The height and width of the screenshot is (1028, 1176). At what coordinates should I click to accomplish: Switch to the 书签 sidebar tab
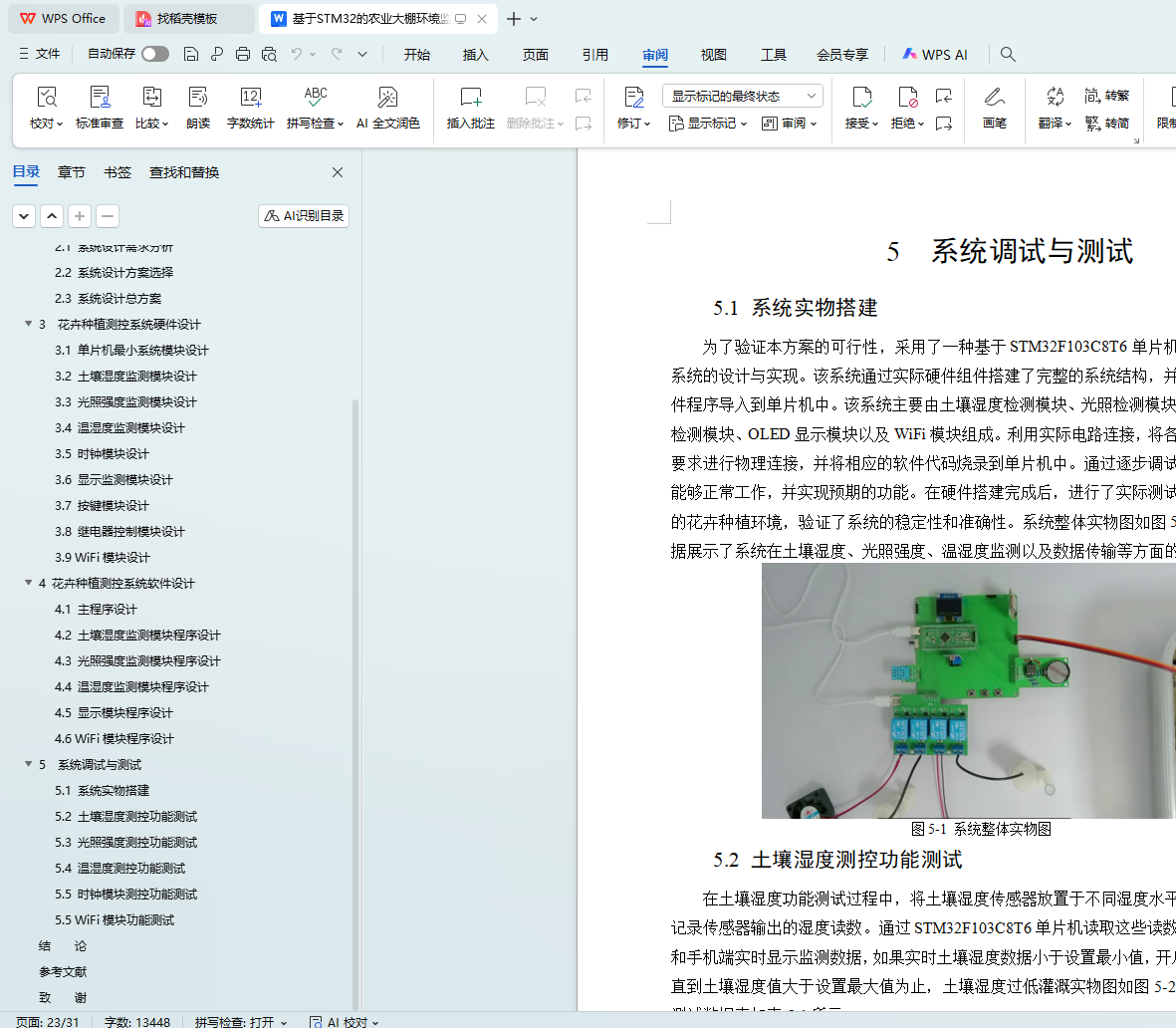(x=118, y=172)
